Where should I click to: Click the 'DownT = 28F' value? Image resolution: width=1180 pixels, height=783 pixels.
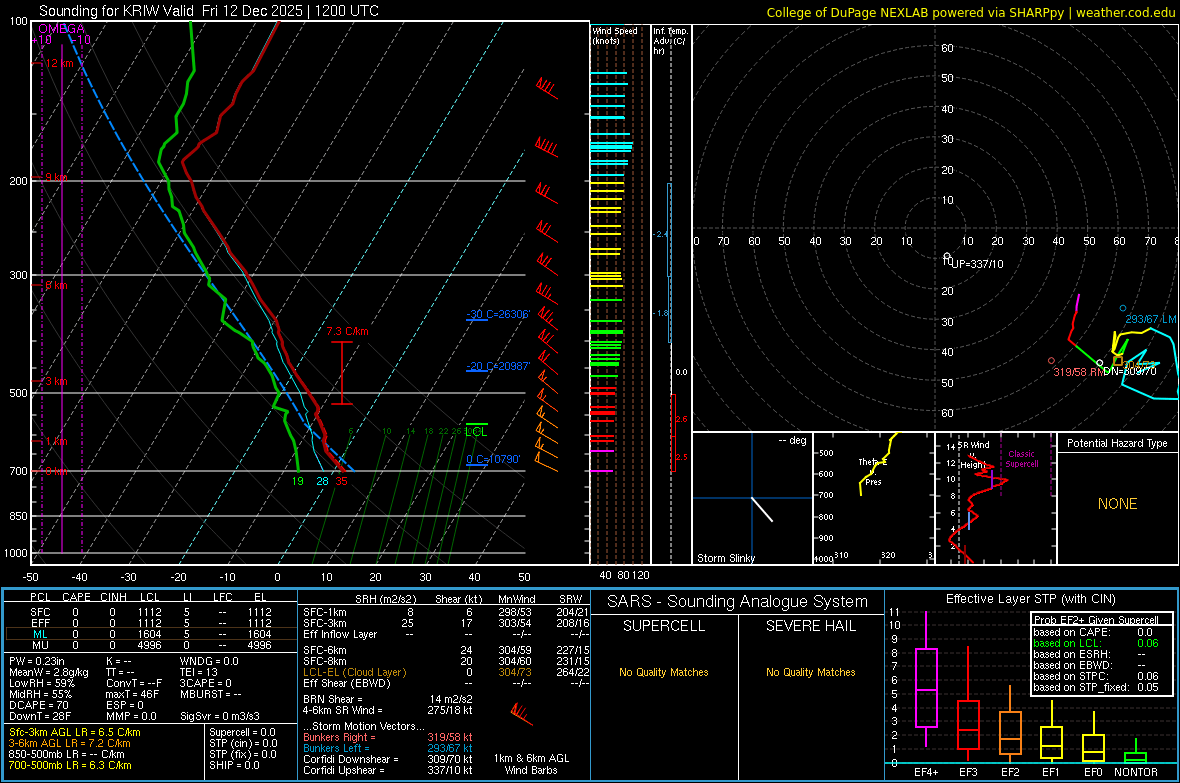click(x=40, y=717)
